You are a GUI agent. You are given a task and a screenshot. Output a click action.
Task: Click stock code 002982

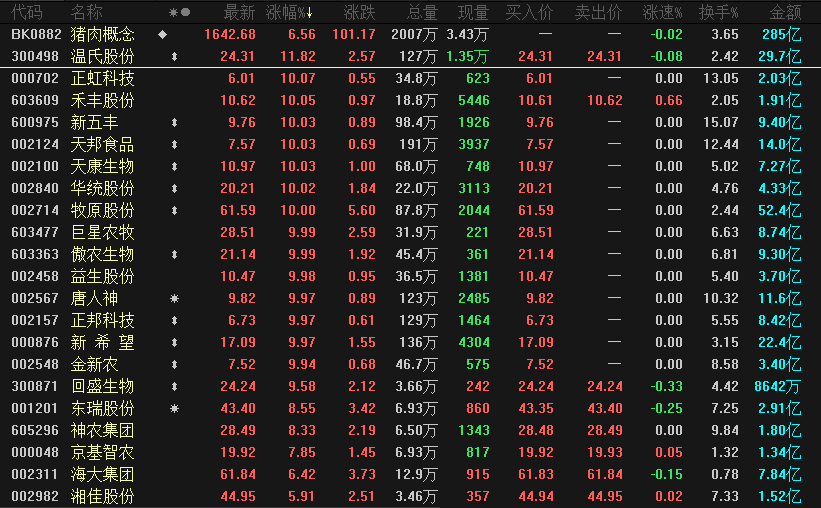tap(35, 496)
